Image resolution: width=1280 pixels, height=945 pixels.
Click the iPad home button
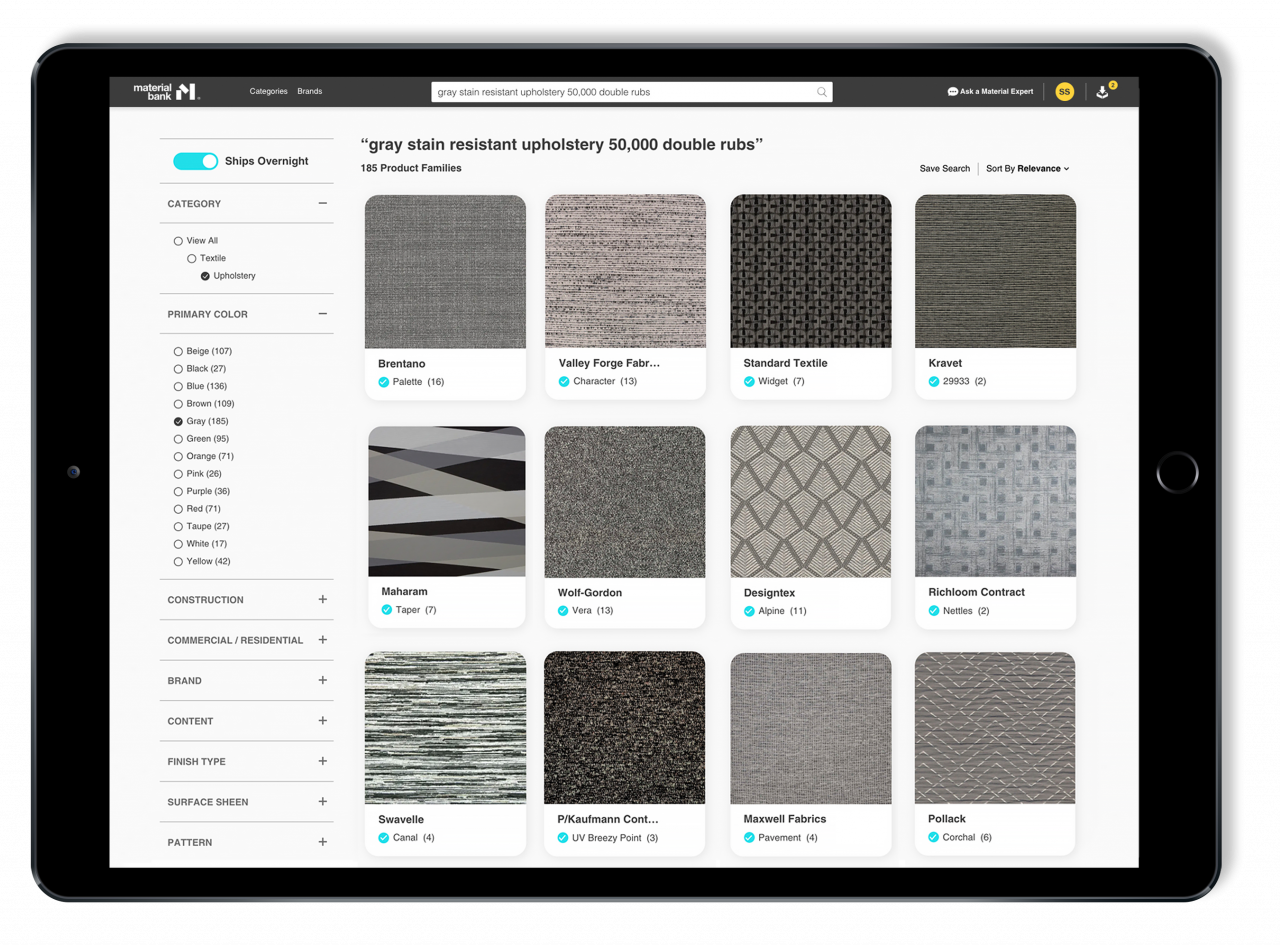pyautogui.click(x=1177, y=471)
